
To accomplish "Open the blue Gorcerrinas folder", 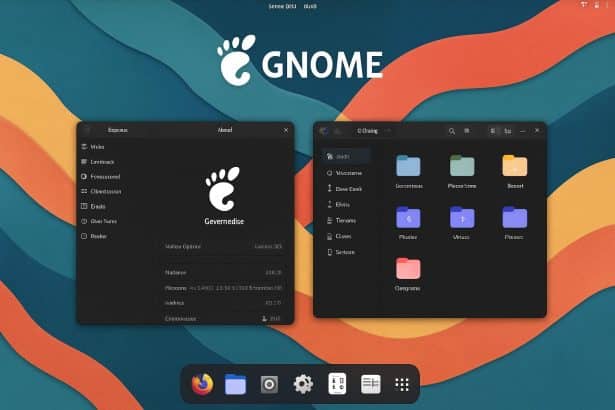I will [408, 166].
